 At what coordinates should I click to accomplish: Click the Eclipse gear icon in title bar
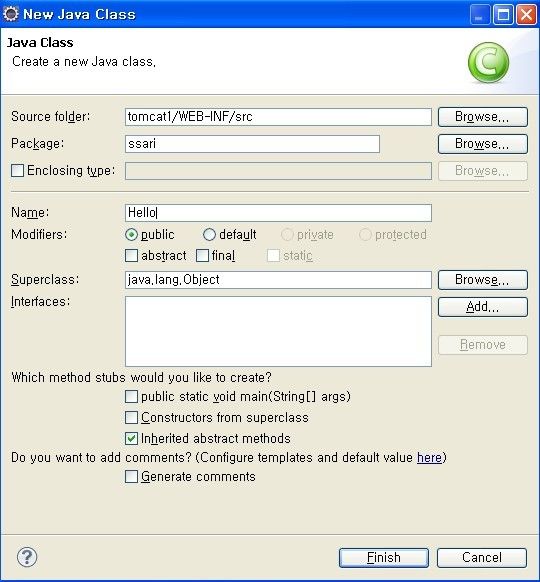[x=10, y=14]
